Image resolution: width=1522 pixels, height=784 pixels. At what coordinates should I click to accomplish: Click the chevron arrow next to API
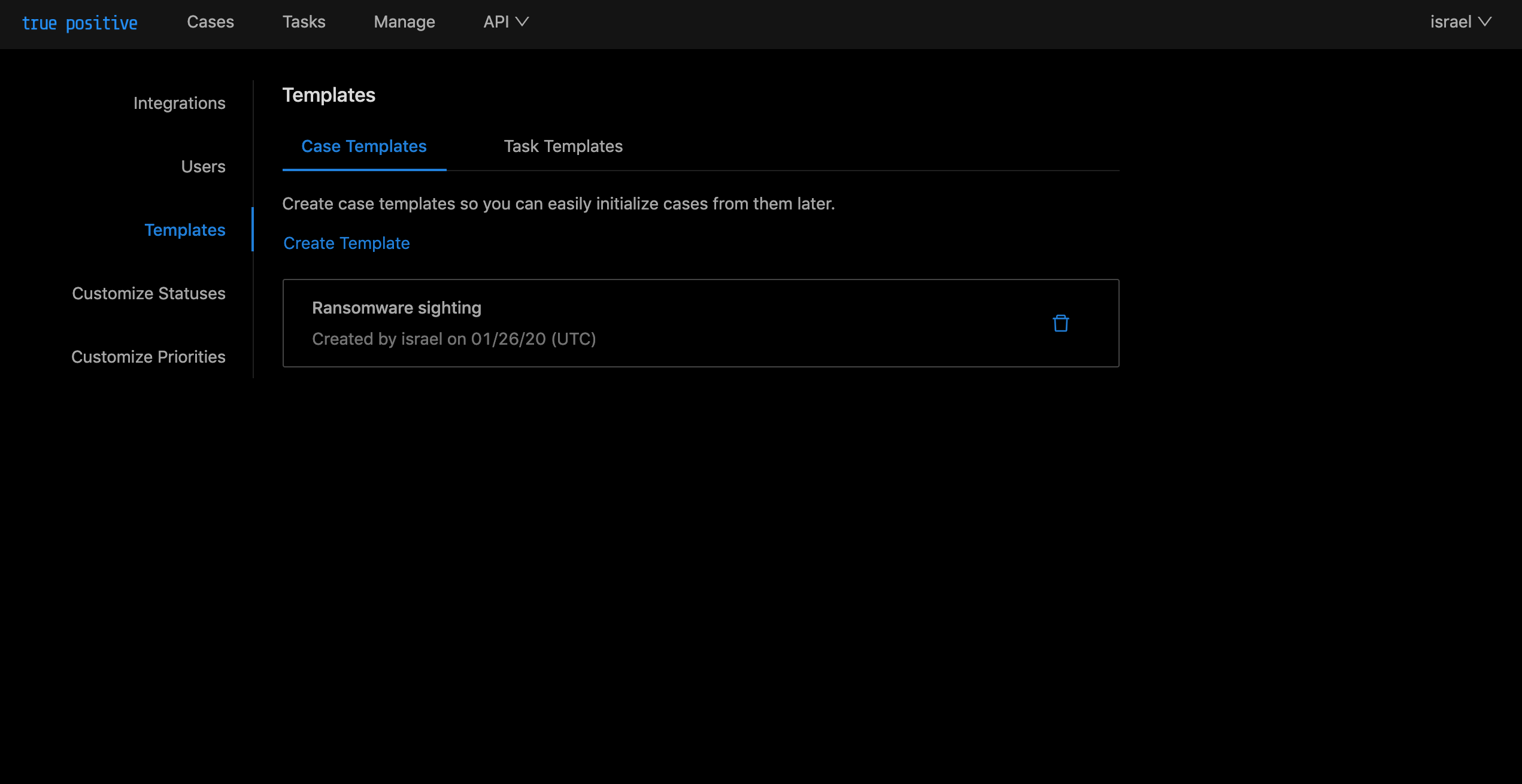522,22
